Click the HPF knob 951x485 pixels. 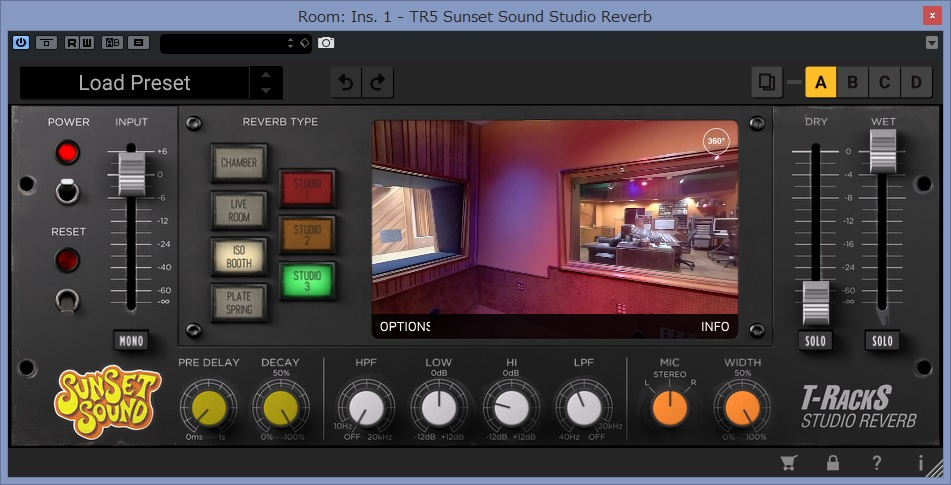click(366, 408)
